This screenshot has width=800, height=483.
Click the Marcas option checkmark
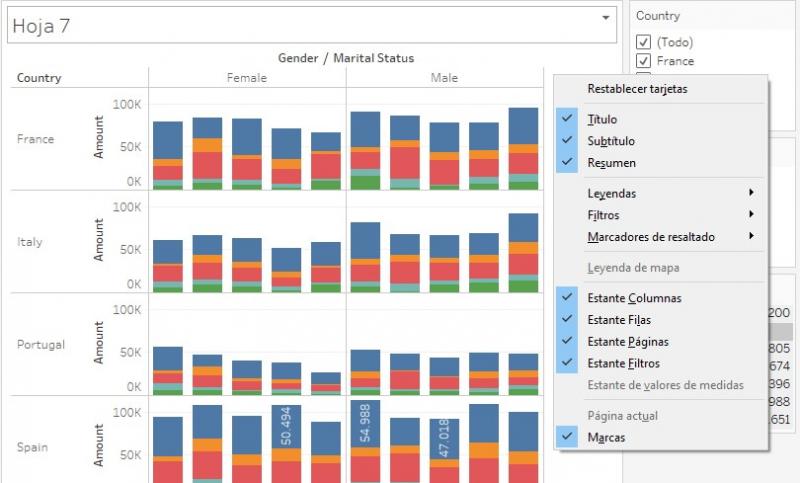[569, 437]
